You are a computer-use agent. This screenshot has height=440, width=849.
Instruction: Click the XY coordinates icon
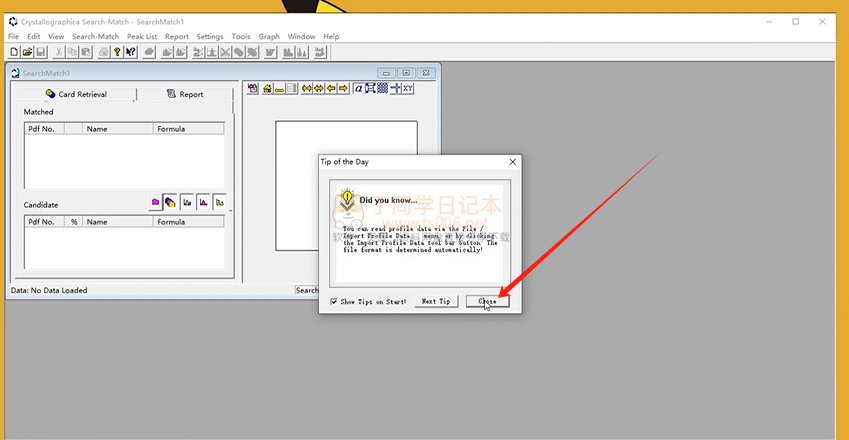(x=408, y=88)
